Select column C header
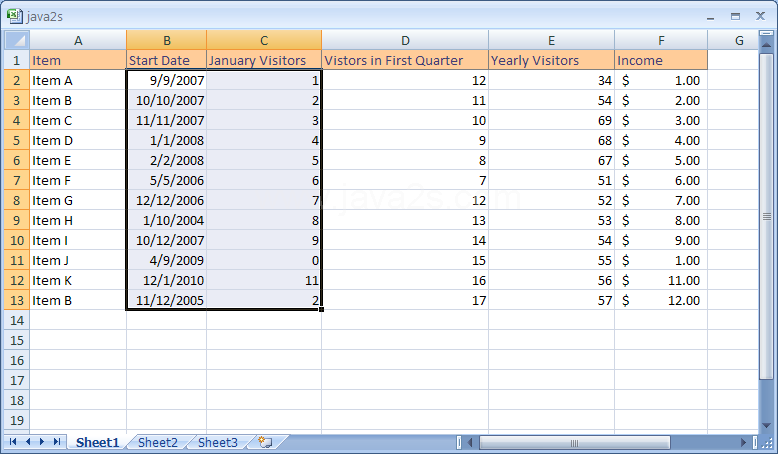The image size is (778, 454). click(x=264, y=40)
